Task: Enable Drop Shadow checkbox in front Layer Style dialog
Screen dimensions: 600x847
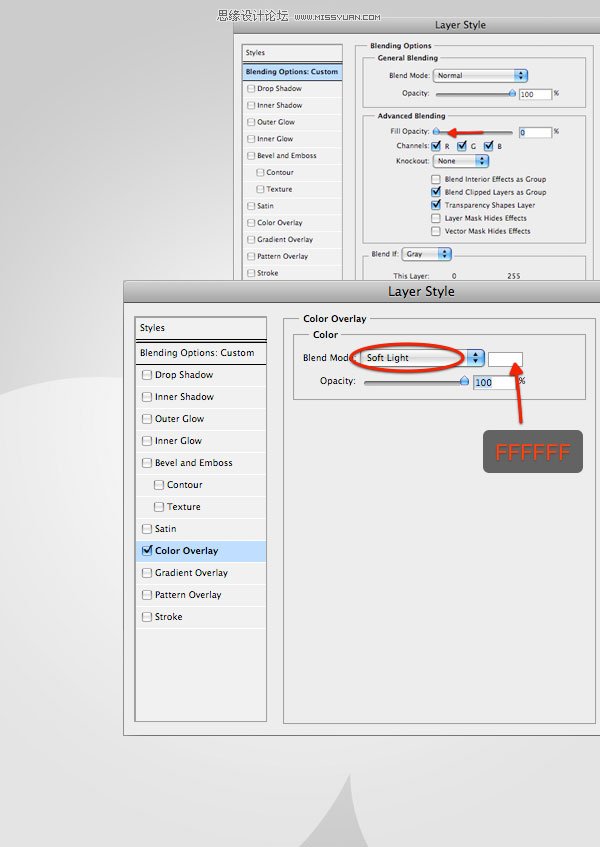Action: coord(147,375)
